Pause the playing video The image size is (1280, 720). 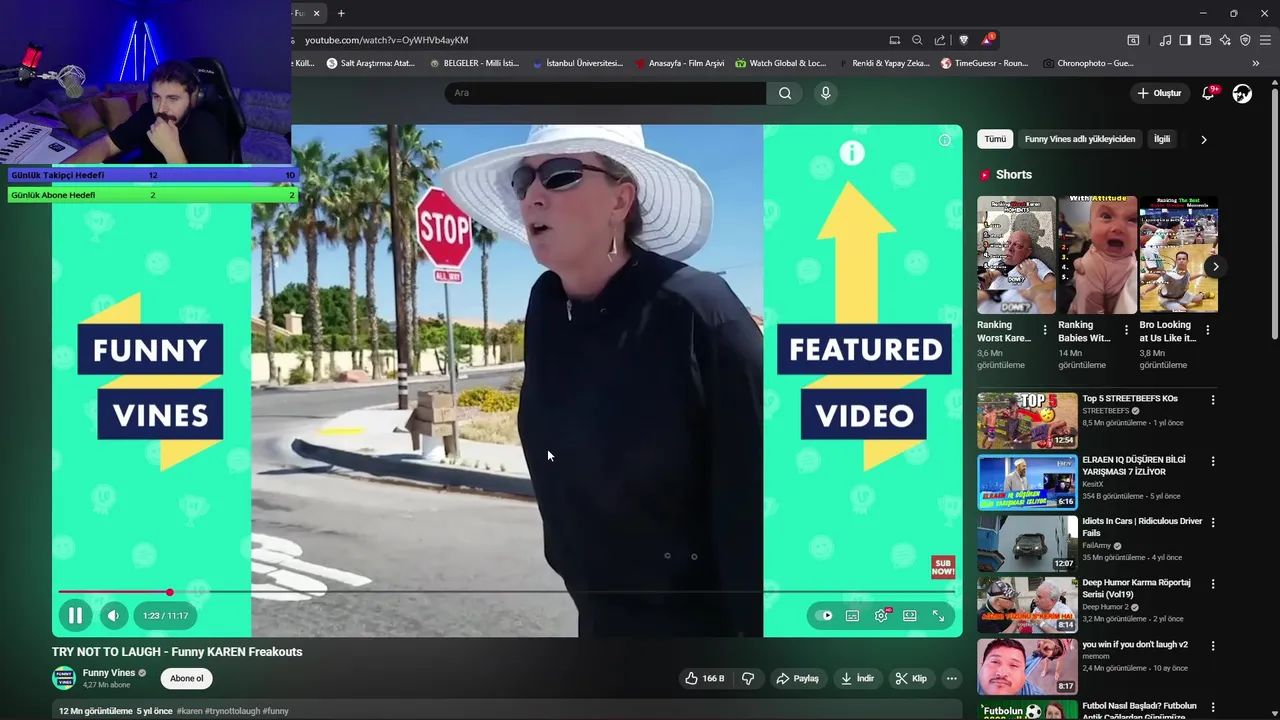point(75,616)
